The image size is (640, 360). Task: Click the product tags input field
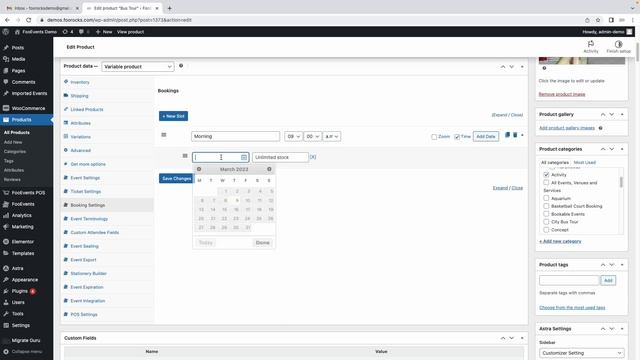pos(569,280)
